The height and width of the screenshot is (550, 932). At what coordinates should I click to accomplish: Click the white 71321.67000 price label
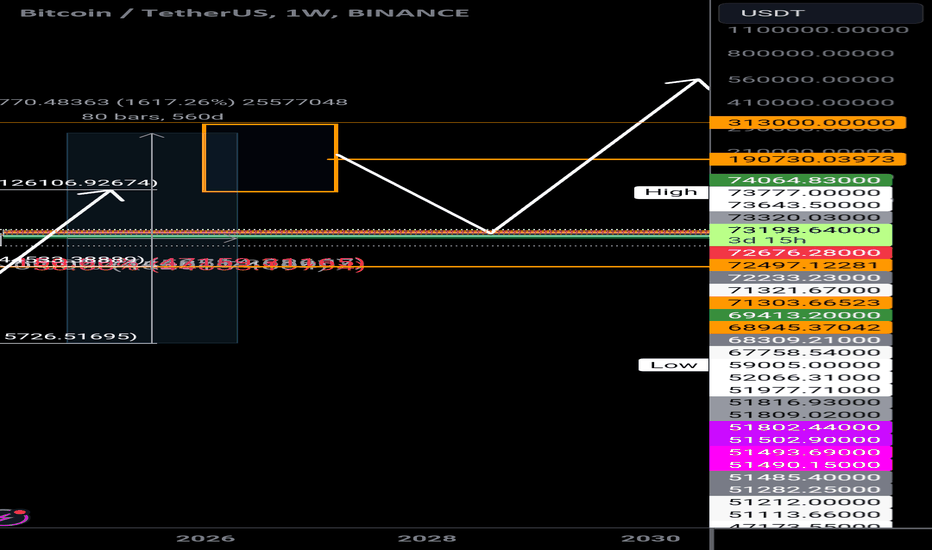pos(801,290)
